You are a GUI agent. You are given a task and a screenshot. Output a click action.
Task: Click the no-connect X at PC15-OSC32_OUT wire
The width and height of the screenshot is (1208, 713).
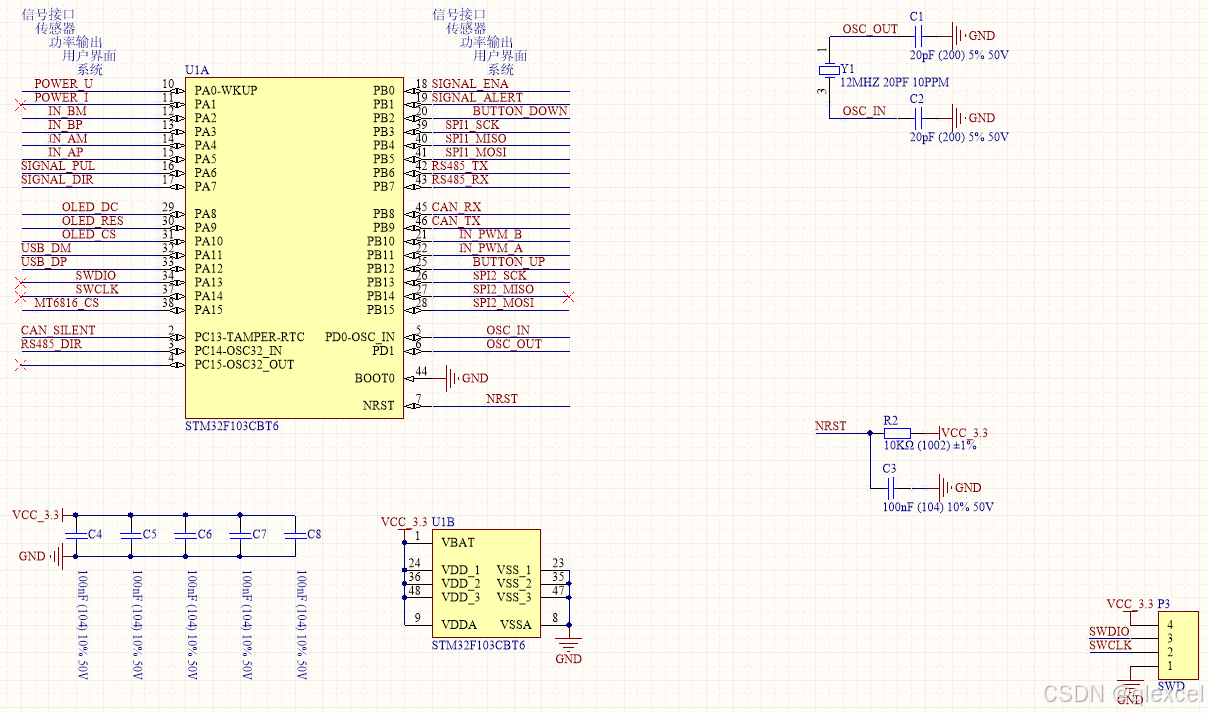click(20, 365)
